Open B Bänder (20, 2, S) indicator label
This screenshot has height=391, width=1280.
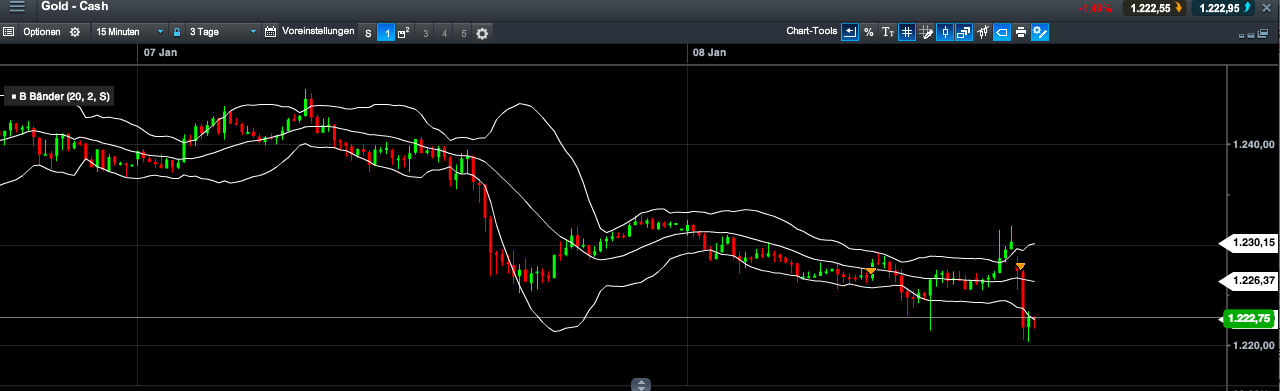point(59,96)
